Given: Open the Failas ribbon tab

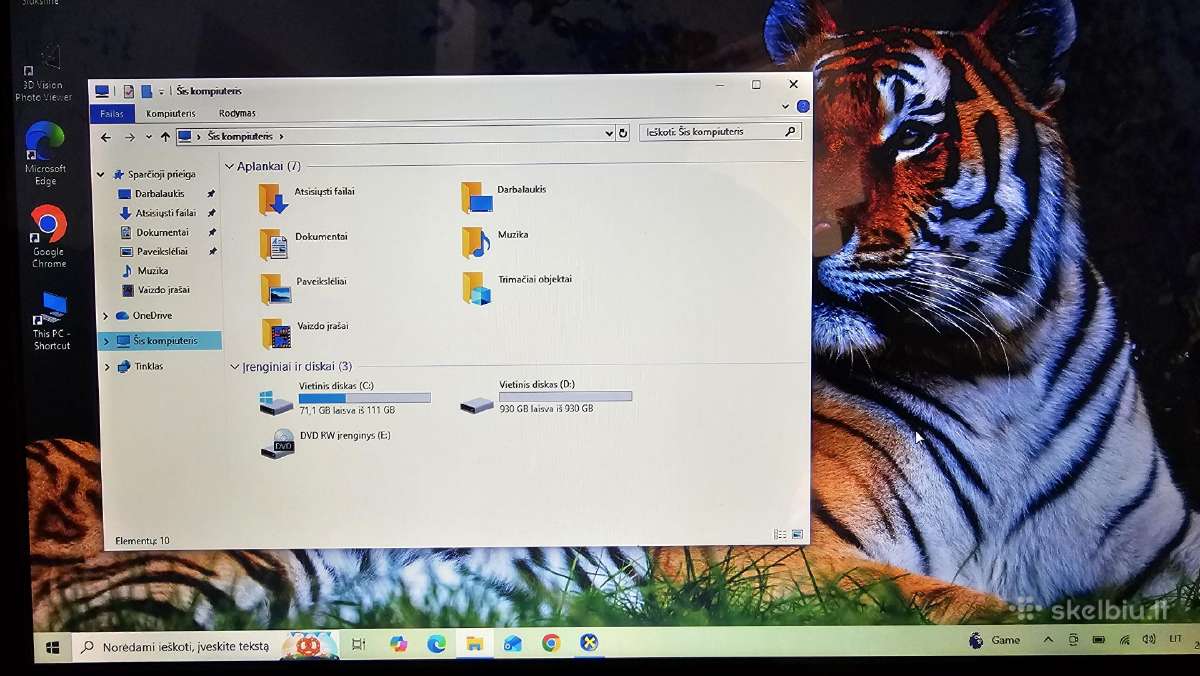Looking at the screenshot, I should click(x=112, y=114).
